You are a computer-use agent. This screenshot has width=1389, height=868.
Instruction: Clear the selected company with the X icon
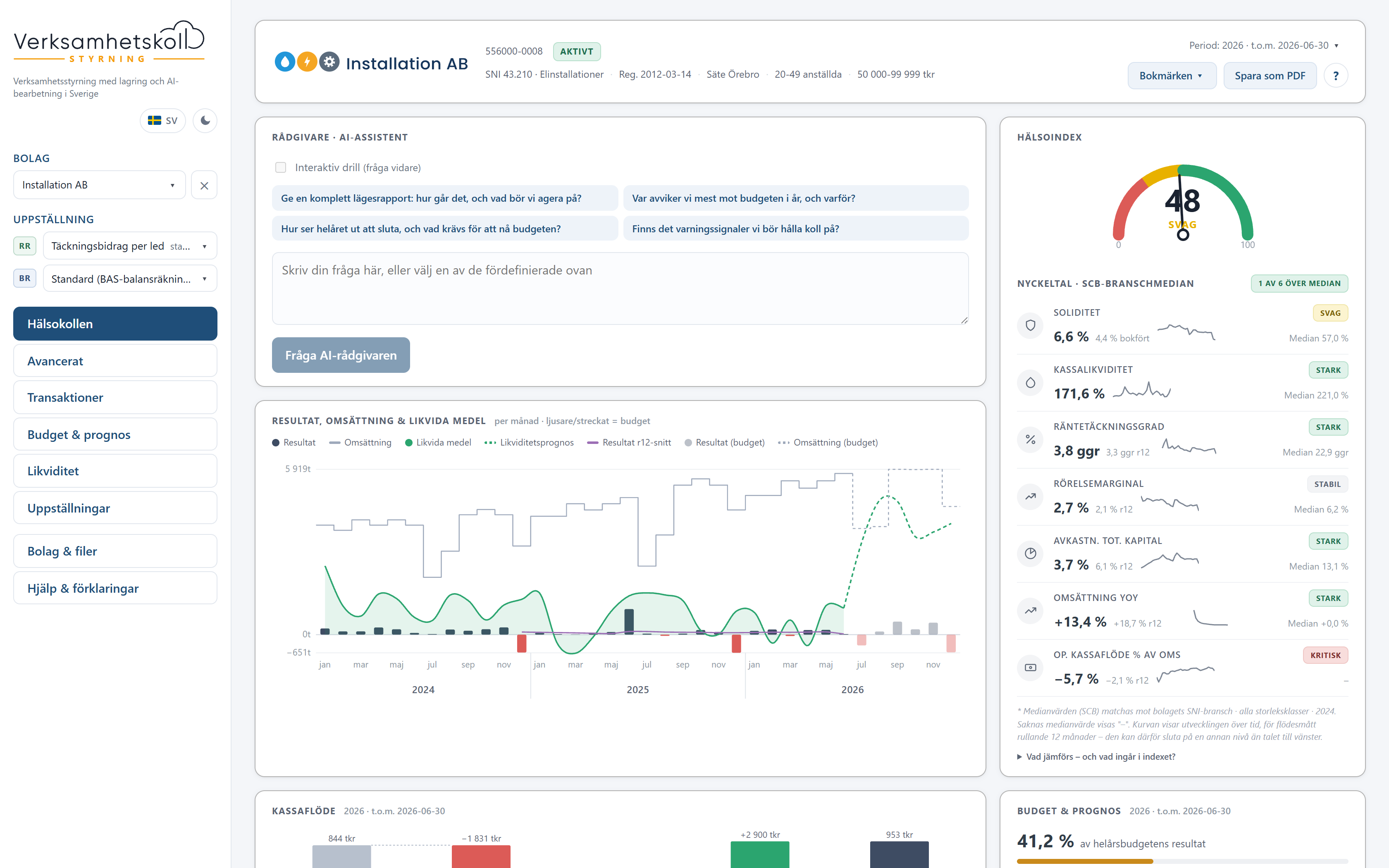204,186
